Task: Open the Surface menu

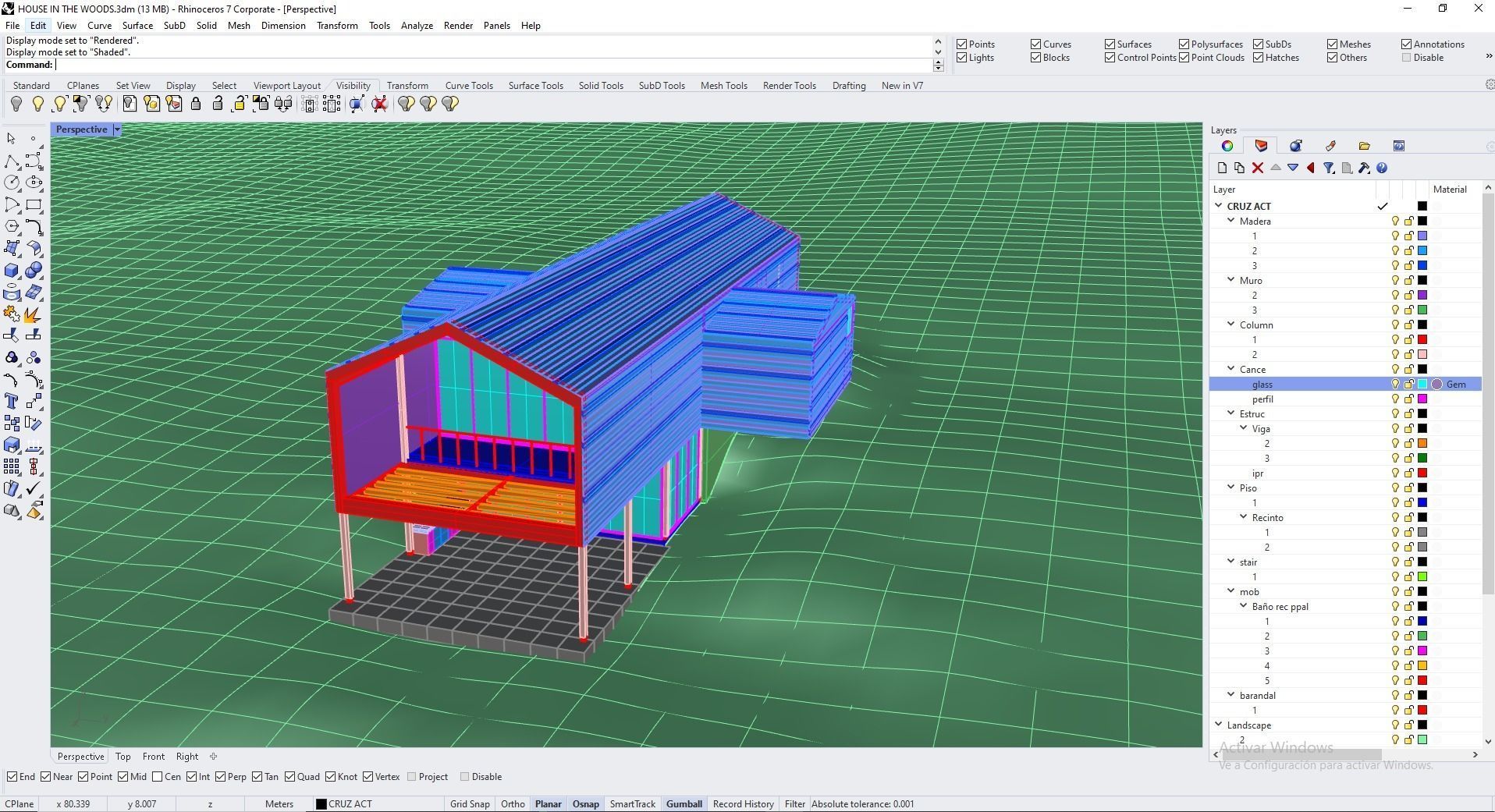Action: 137,26
